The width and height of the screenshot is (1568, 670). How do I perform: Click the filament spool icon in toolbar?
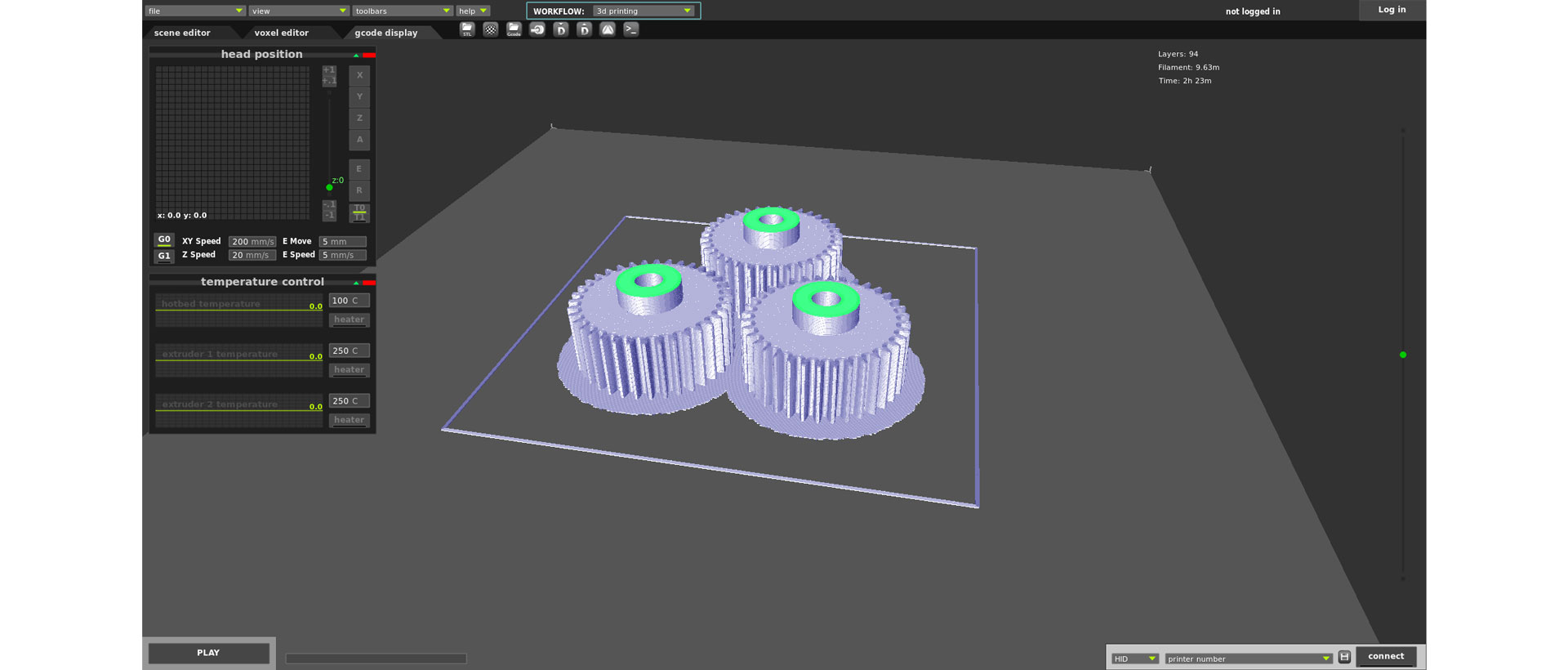click(537, 29)
